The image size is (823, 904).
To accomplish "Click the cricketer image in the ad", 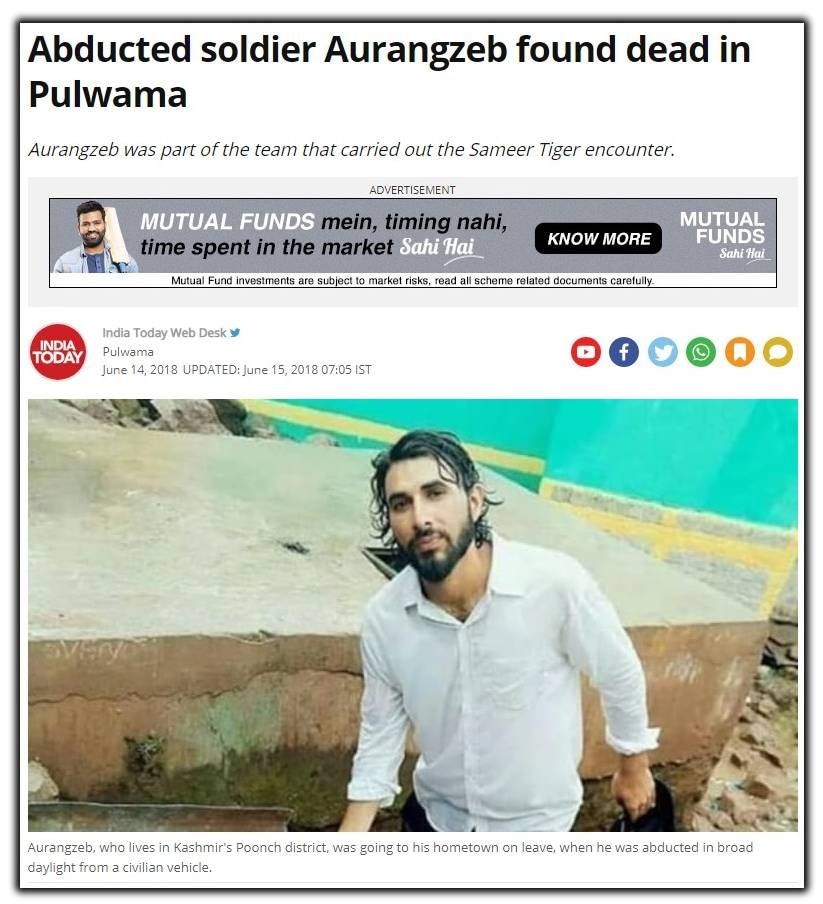I will click(96, 237).
